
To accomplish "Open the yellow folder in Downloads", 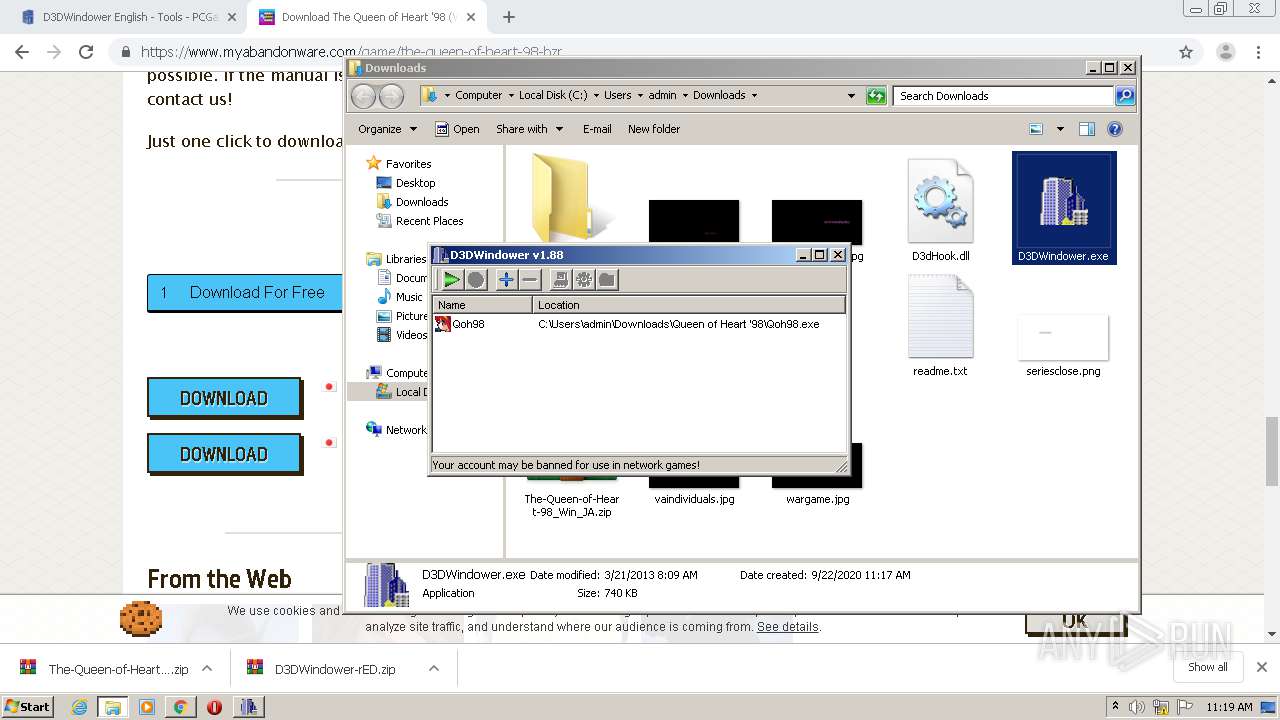I will point(572,196).
